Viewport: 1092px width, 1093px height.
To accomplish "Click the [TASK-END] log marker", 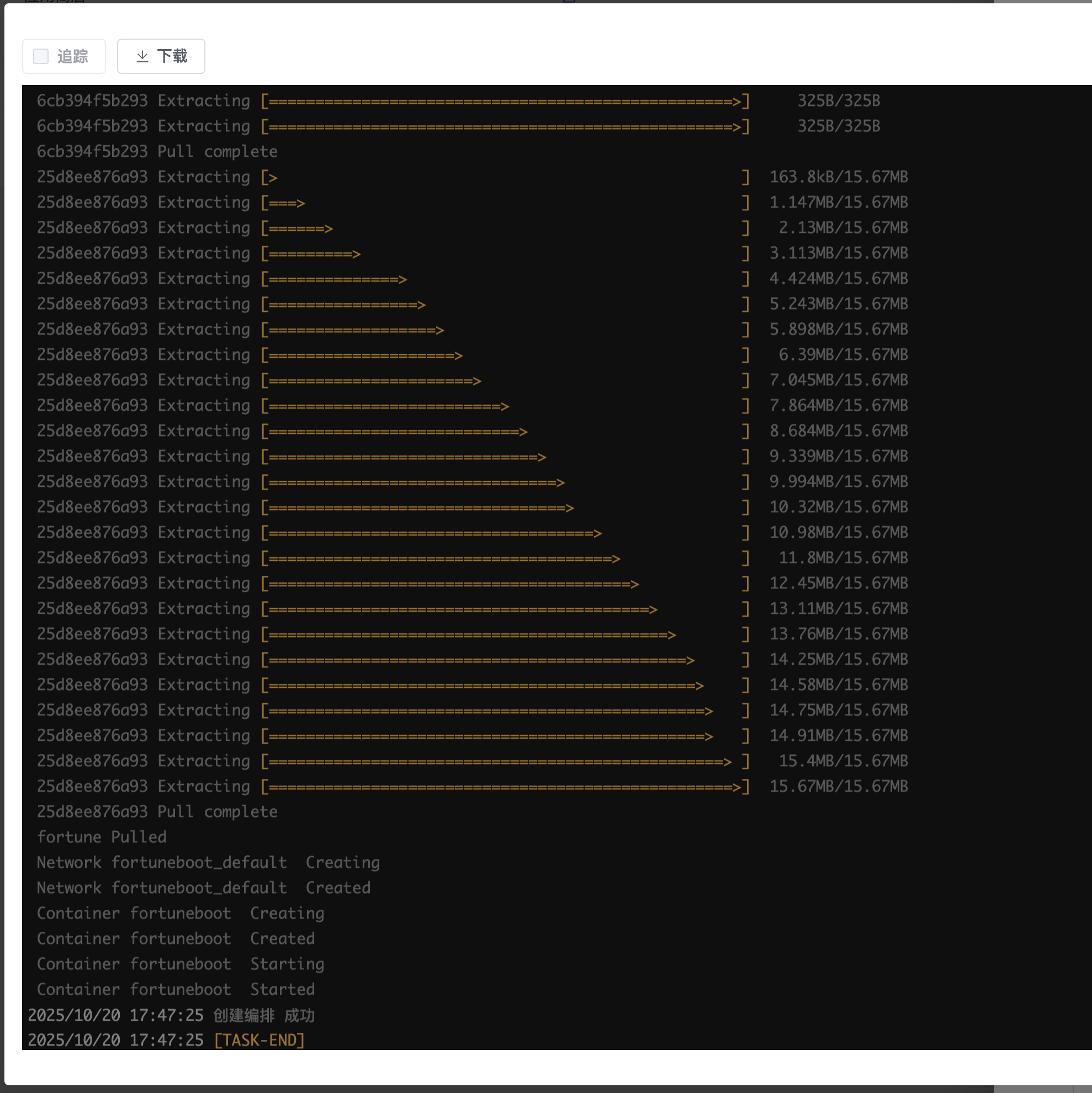I will (x=259, y=1040).
